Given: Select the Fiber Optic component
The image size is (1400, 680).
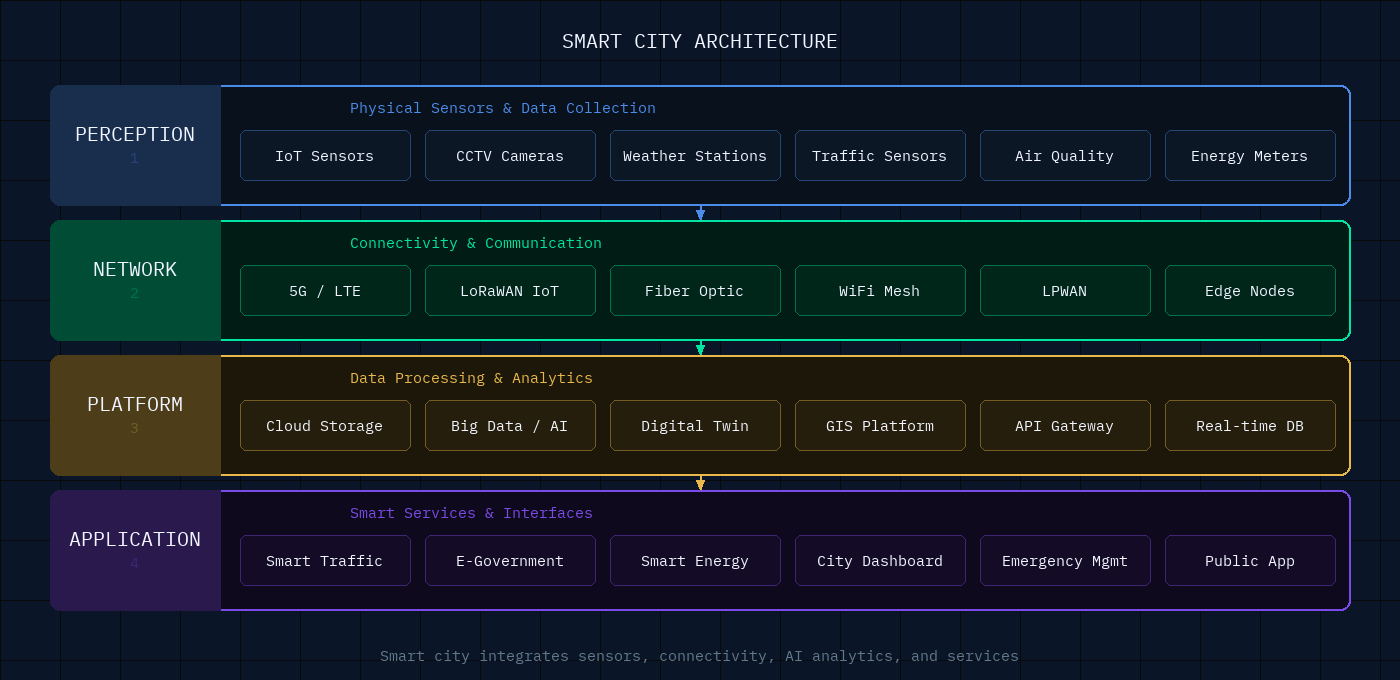Looking at the screenshot, I should [695, 291].
